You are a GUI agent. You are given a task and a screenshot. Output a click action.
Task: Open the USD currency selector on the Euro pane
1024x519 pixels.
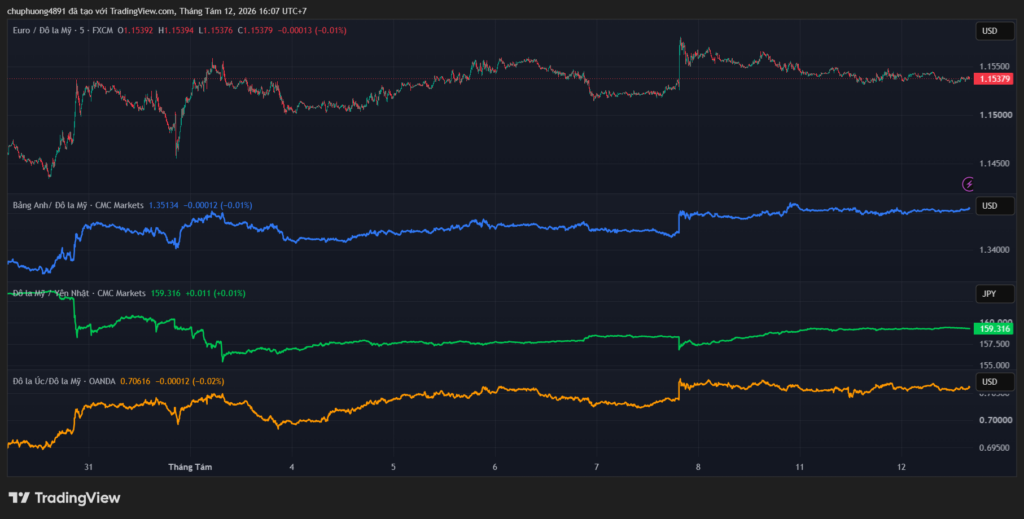coord(995,31)
